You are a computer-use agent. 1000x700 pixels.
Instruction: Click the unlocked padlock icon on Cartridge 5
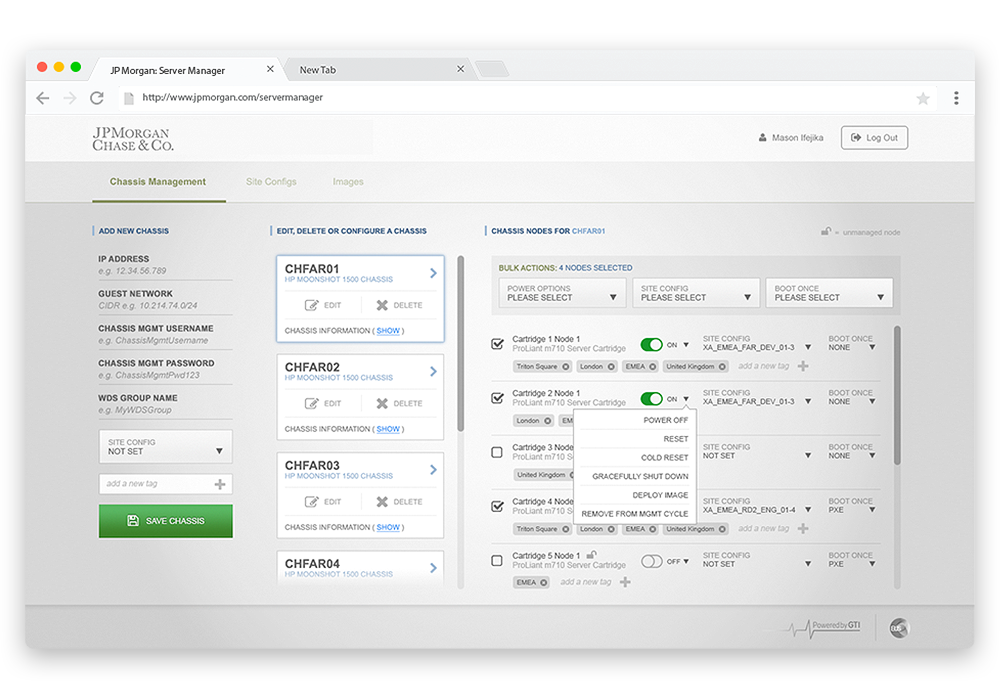[591, 555]
